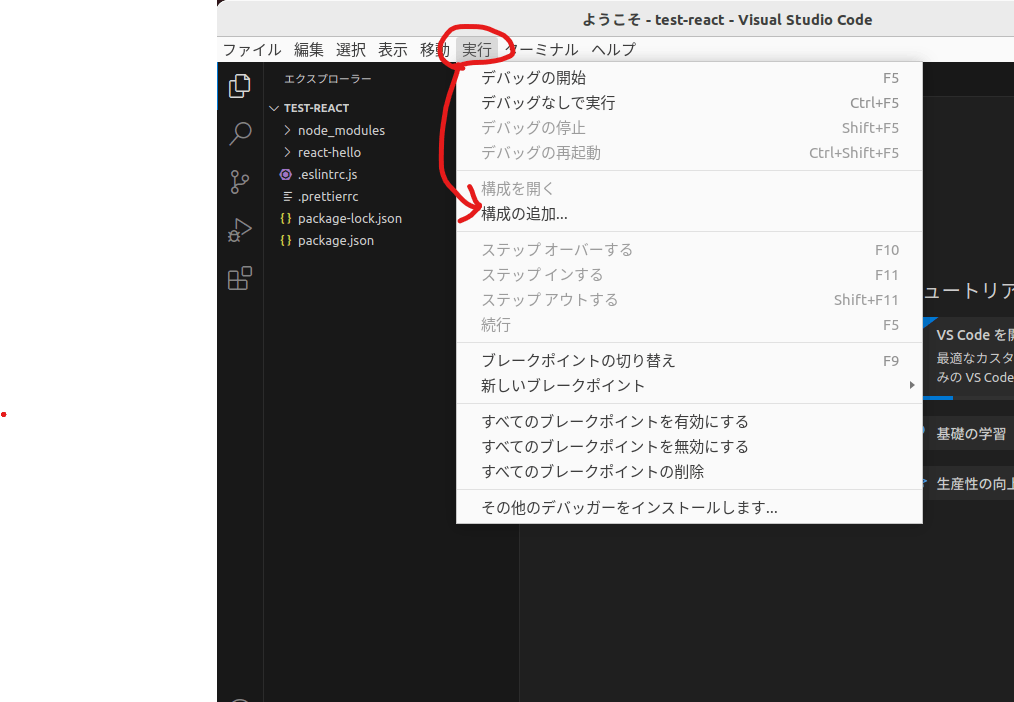Open the ターミナル menu
The height and width of the screenshot is (702, 1014).
click(541, 50)
